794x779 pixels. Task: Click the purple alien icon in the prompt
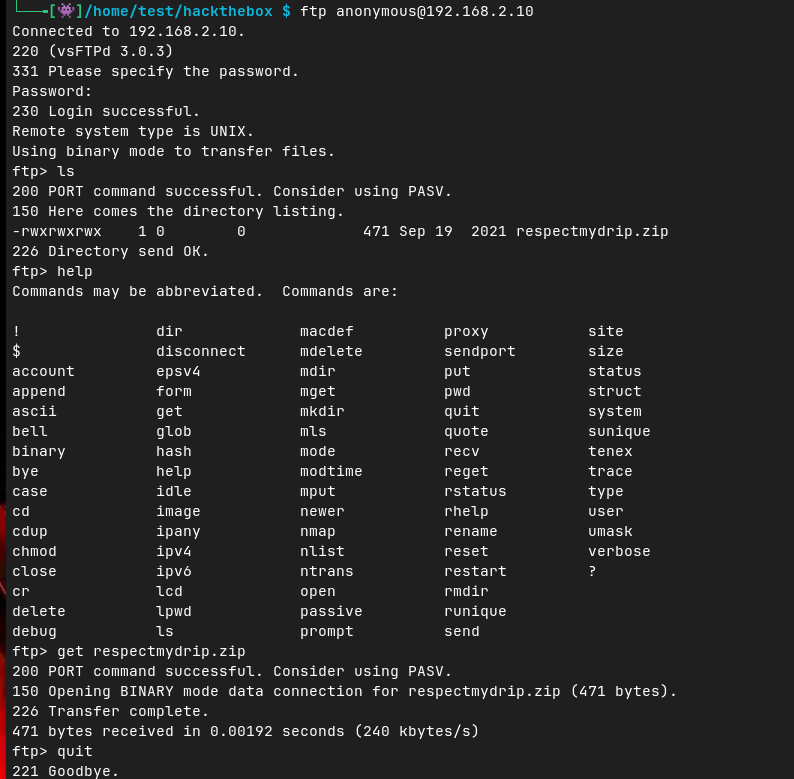click(65, 11)
